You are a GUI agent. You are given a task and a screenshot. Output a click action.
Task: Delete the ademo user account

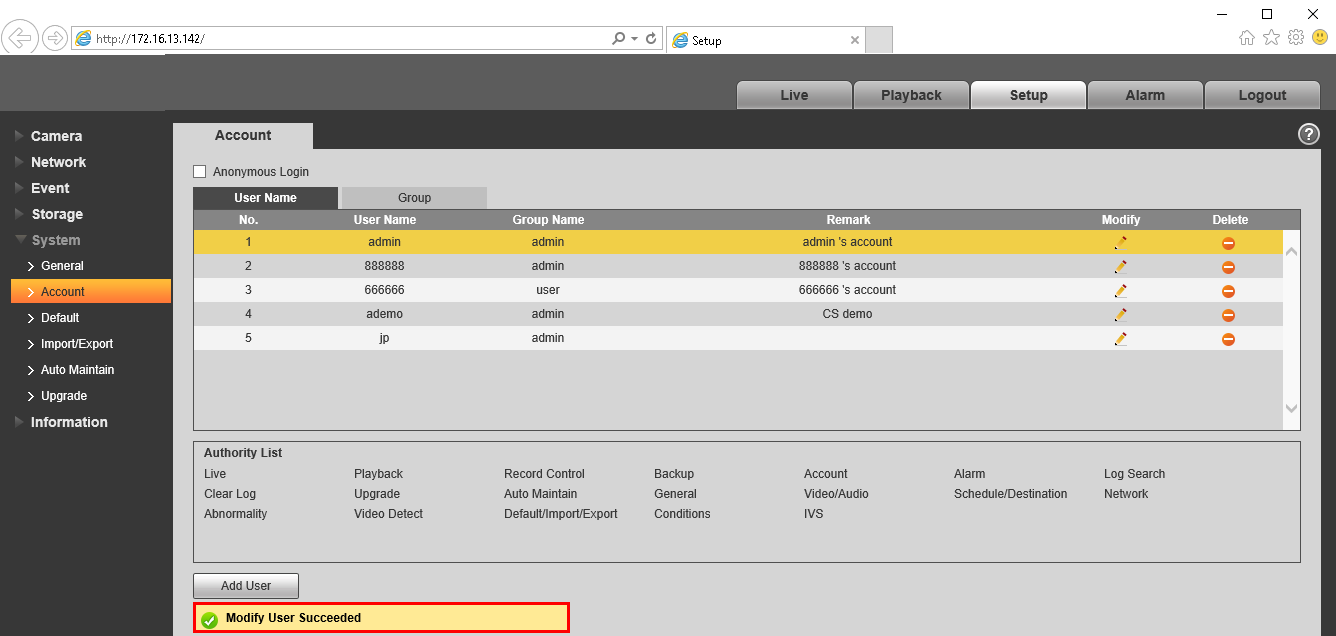click(x=1228, y=315)
